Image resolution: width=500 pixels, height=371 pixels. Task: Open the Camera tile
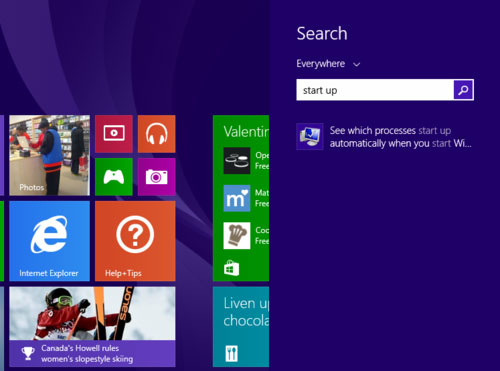157,177
